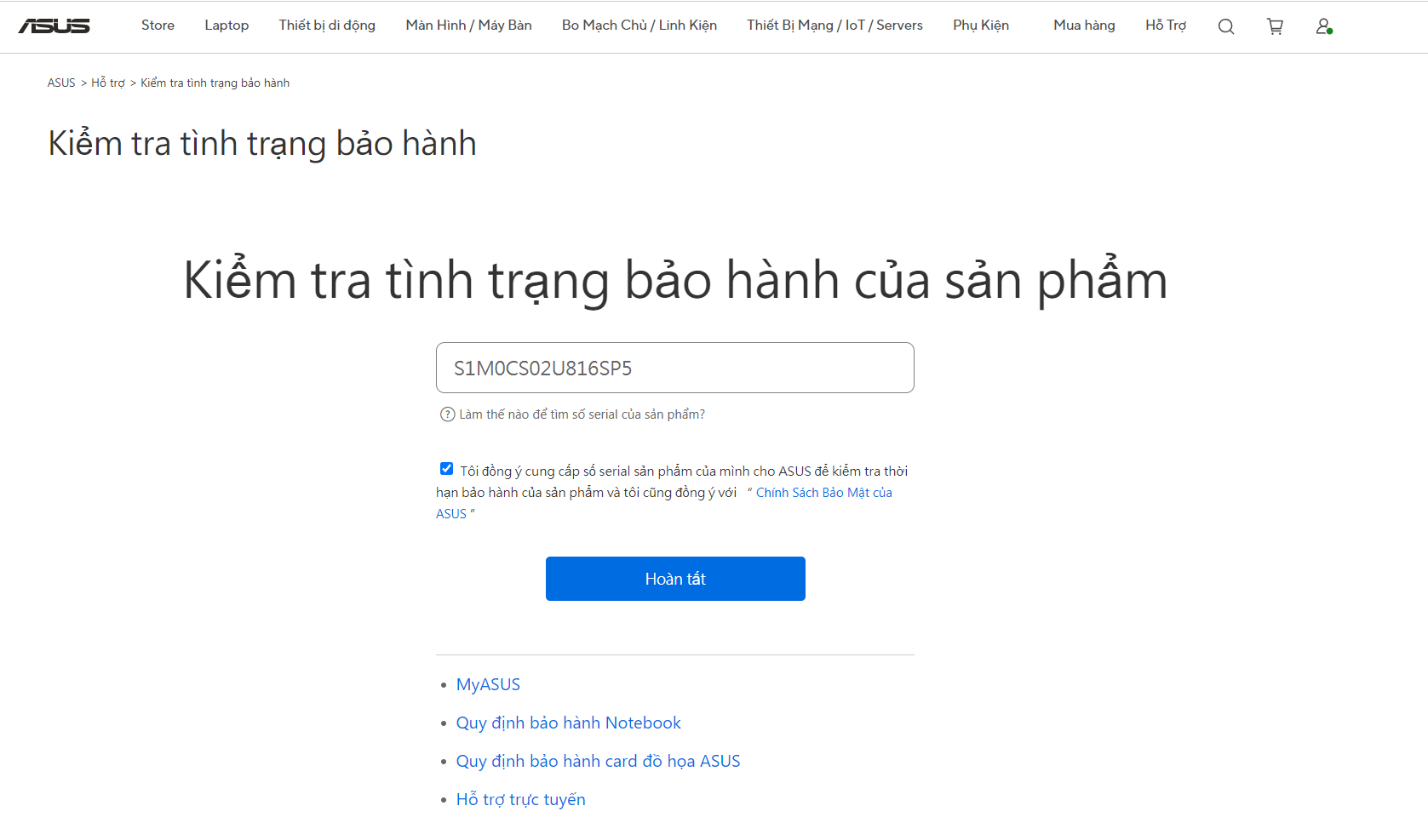
Task: Go to ASUS breadcrumb link
Action: (61, 83)
